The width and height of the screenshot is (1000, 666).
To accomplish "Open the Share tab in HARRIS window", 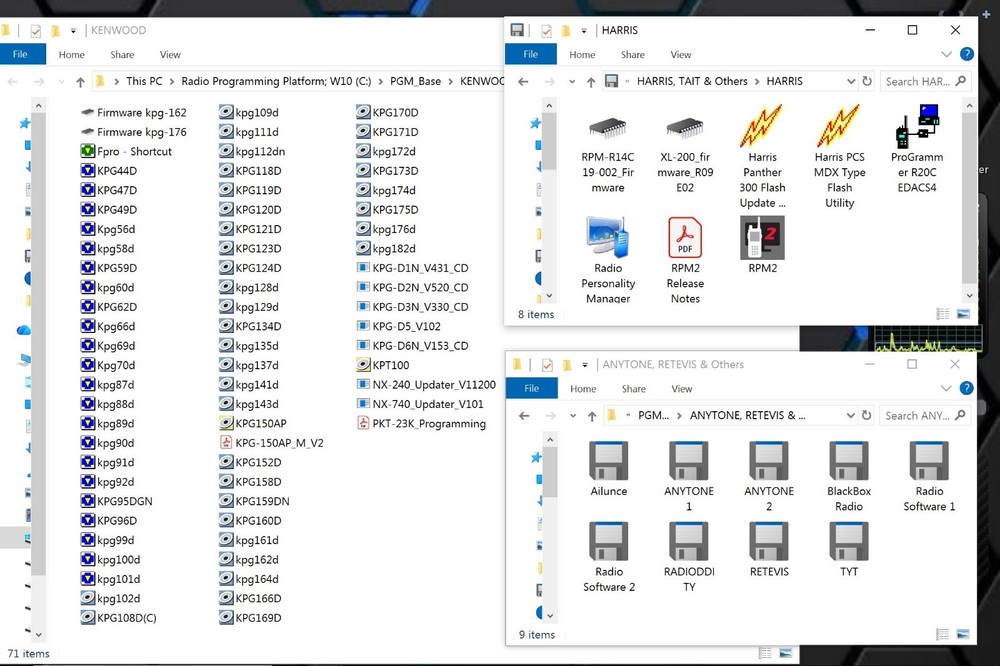I will coord(632,55).
